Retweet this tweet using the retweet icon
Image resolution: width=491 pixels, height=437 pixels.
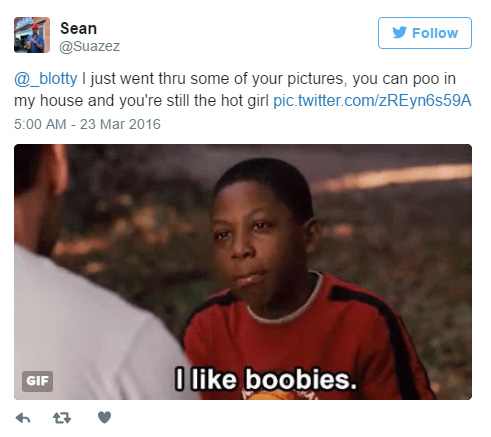(x=62, y=417)
